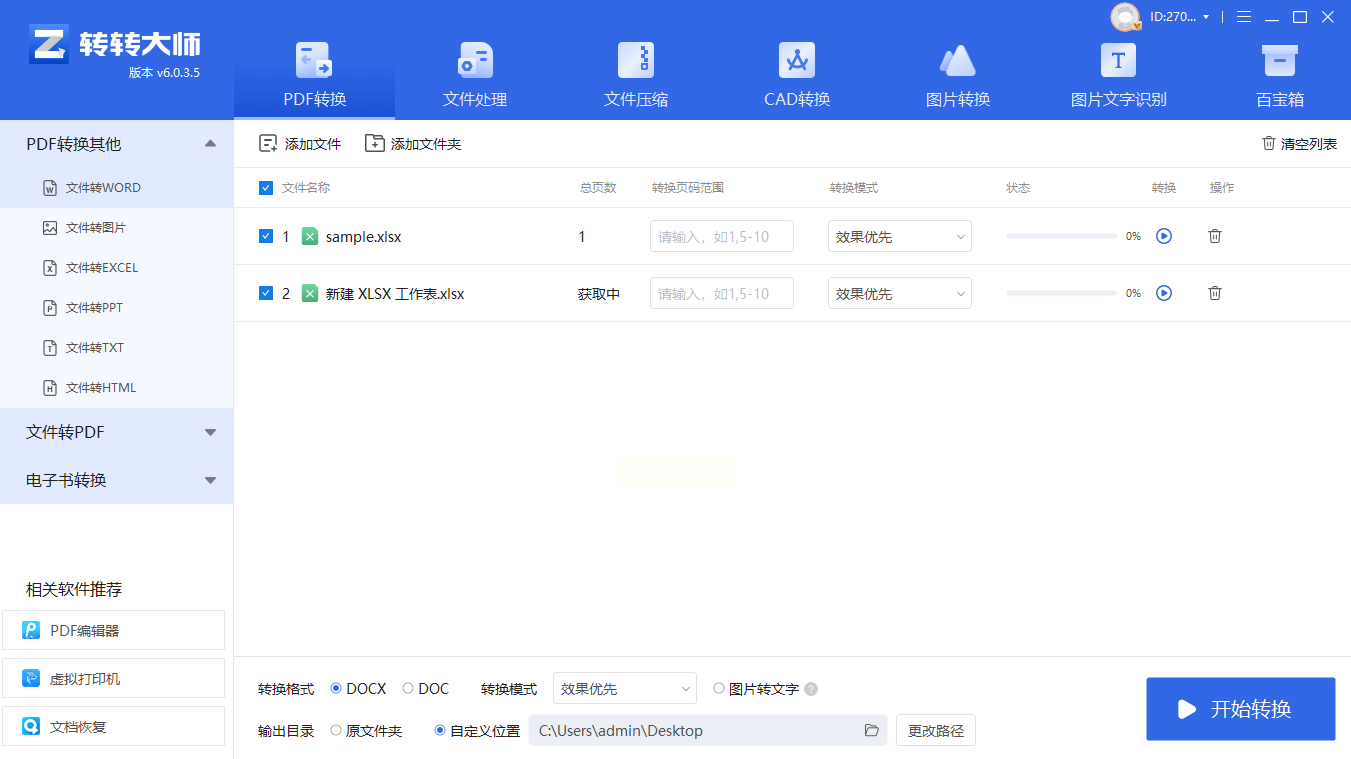The image size is (1351, 759).
Task: Switch to the 图片转换 tab
Action: pos(958,75)
